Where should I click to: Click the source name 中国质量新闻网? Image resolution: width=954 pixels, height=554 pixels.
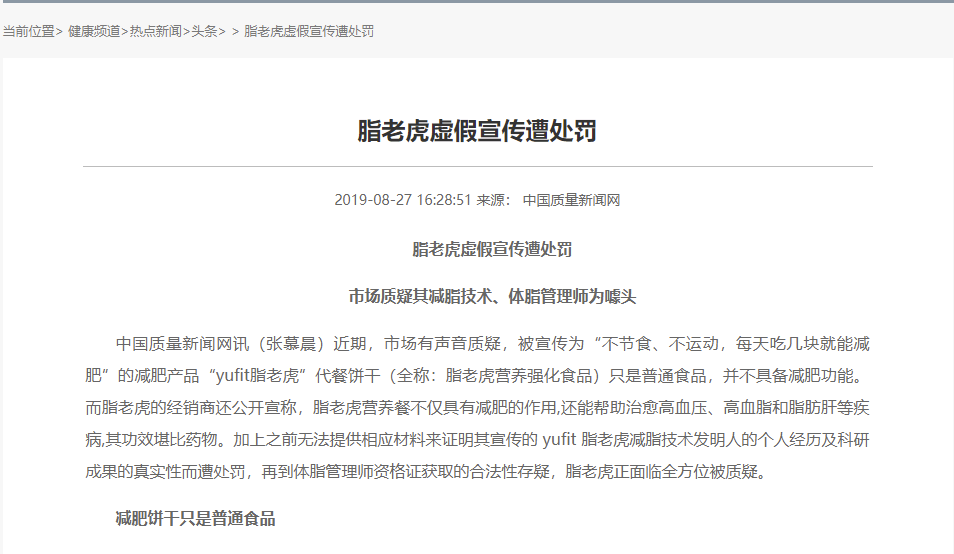click(x=571, y=200)
